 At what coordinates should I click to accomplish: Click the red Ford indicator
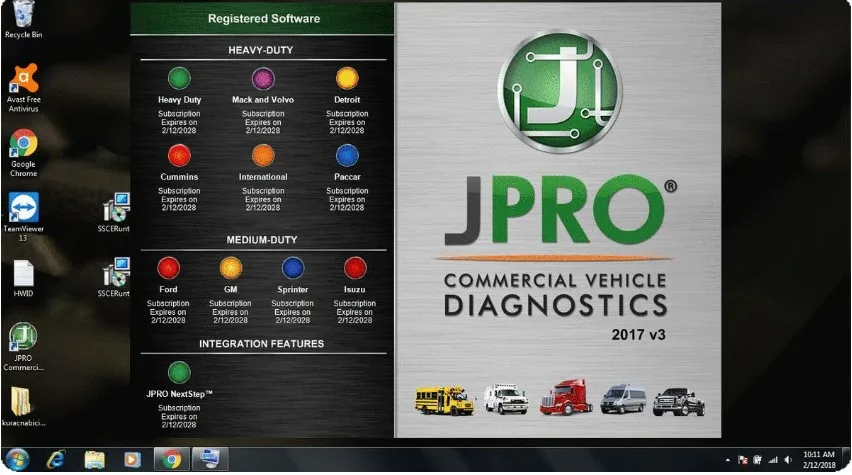tap(168, 268)
